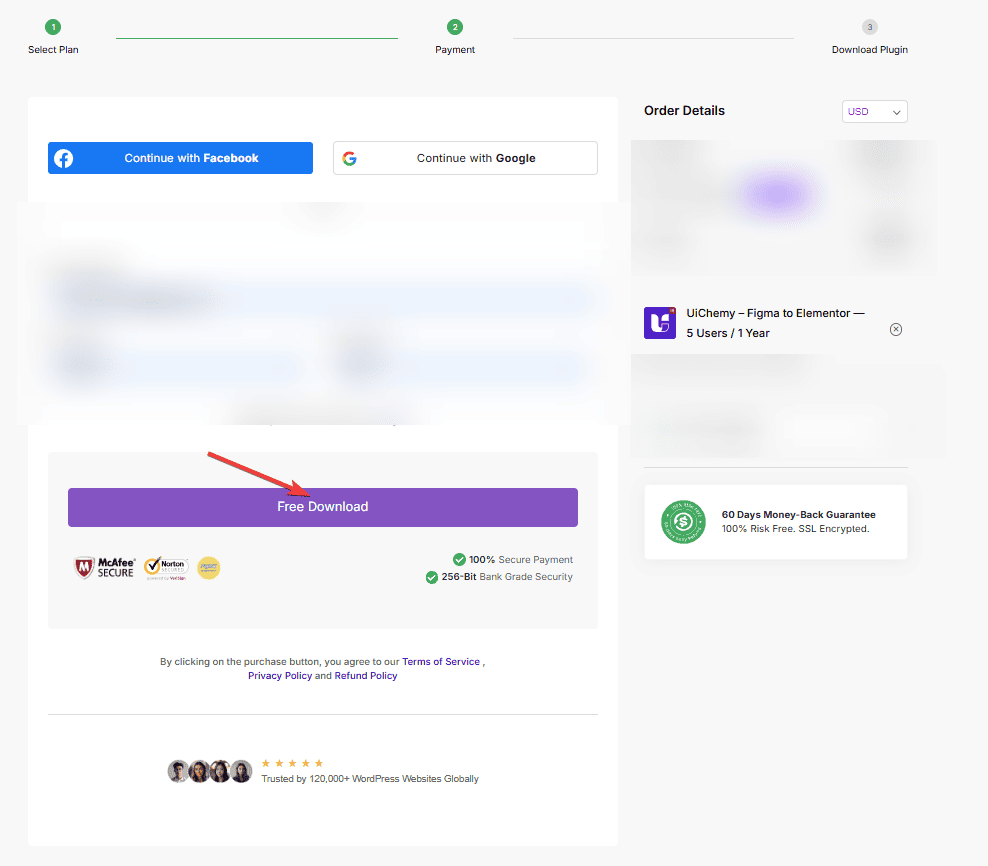Image resolution: width=988 pixels, height=866 pixels.
Task: Click the McAfee Secure badge
Action: (x=104, y=565)
